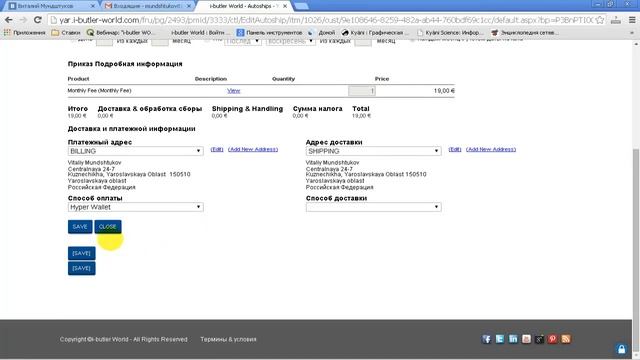This screenshot has width=640, height=360.
Task: Click the extension icon beside the Chrome menu
Action: (616, 20)
